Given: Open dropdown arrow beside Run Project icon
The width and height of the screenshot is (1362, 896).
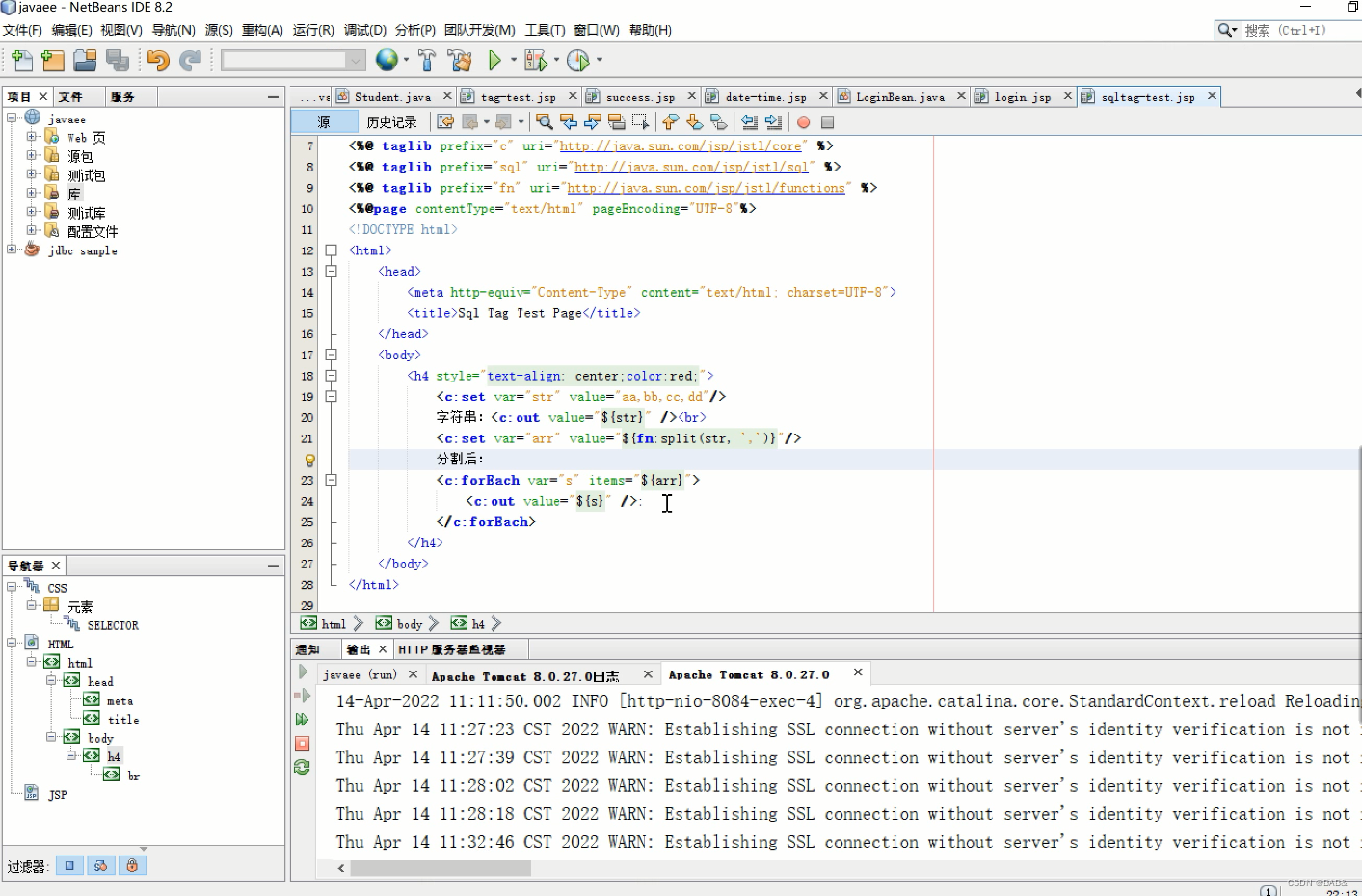Looking at the screenshot, I should pyautogui.click(x=514, y=60).
